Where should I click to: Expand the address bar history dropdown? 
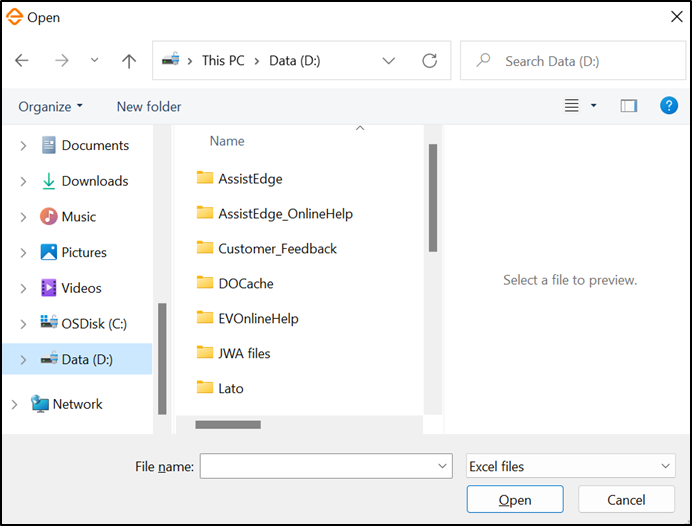[x=388, y=60]
